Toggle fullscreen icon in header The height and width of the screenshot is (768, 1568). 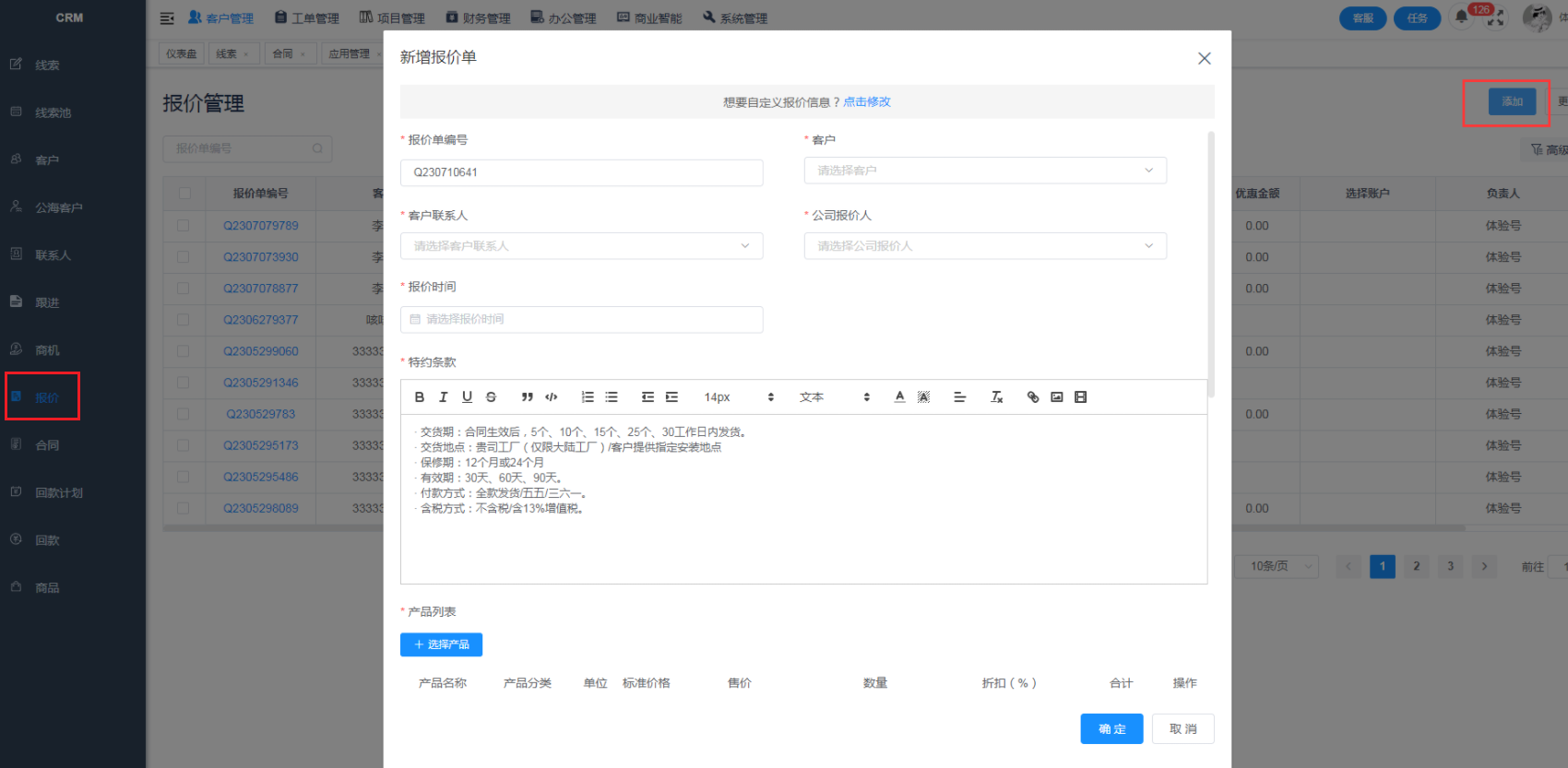point(1496,18)
